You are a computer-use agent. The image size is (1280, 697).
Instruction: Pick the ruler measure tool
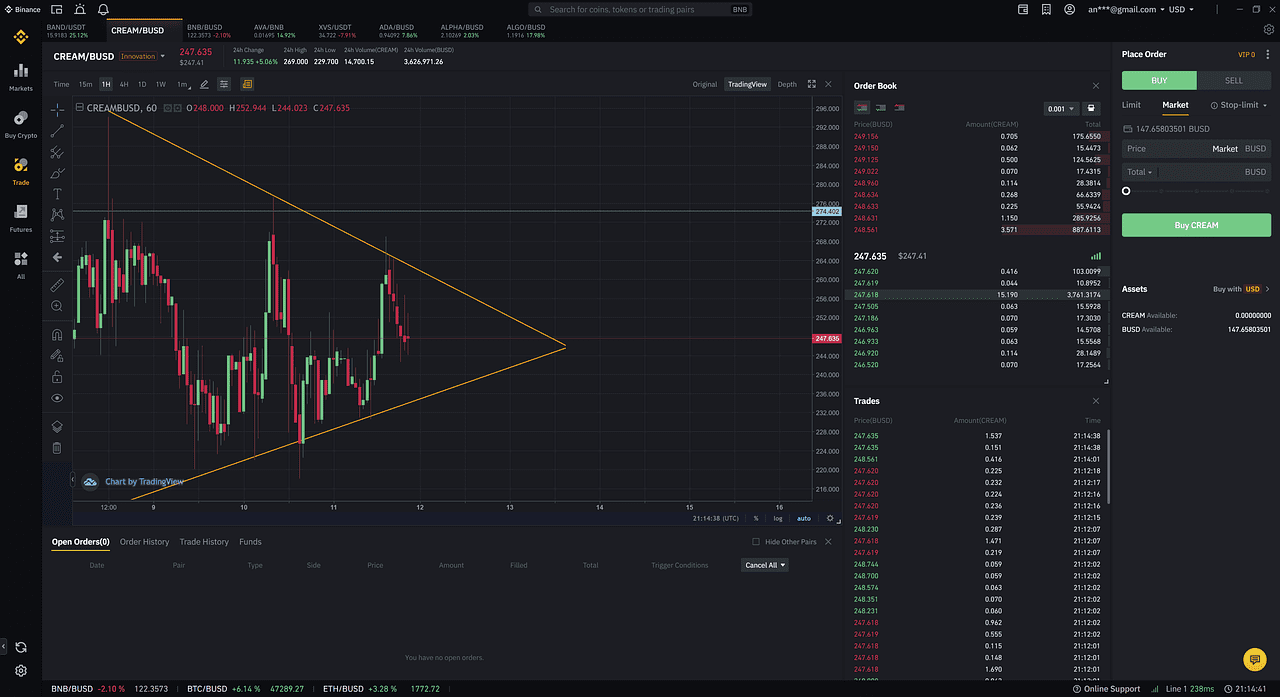(57, 285)
